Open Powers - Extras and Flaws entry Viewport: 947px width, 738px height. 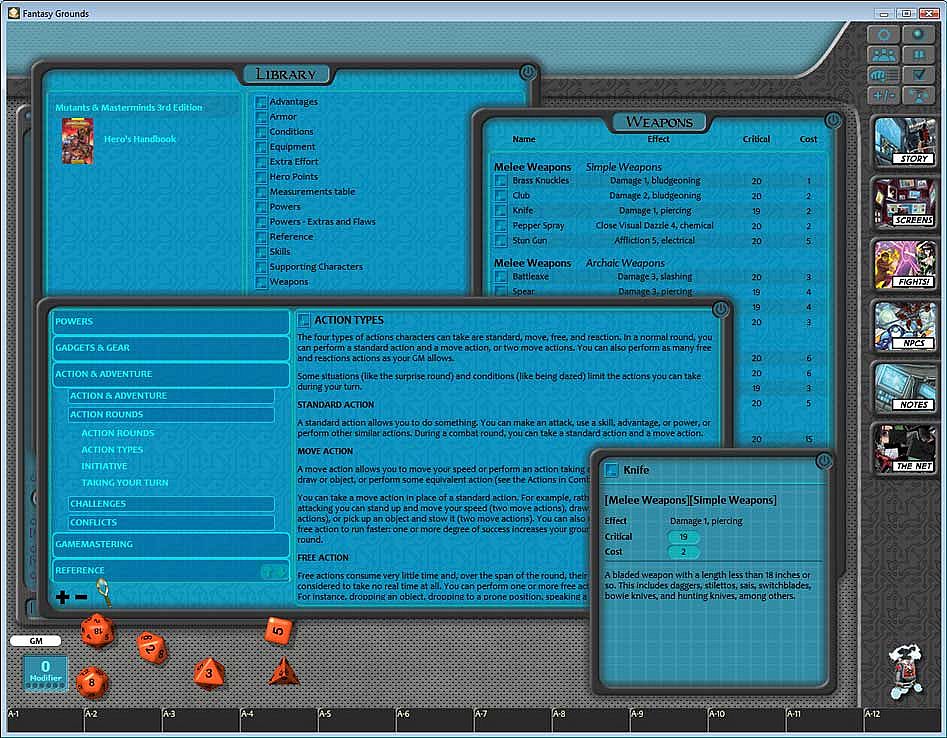coord(323,222)
